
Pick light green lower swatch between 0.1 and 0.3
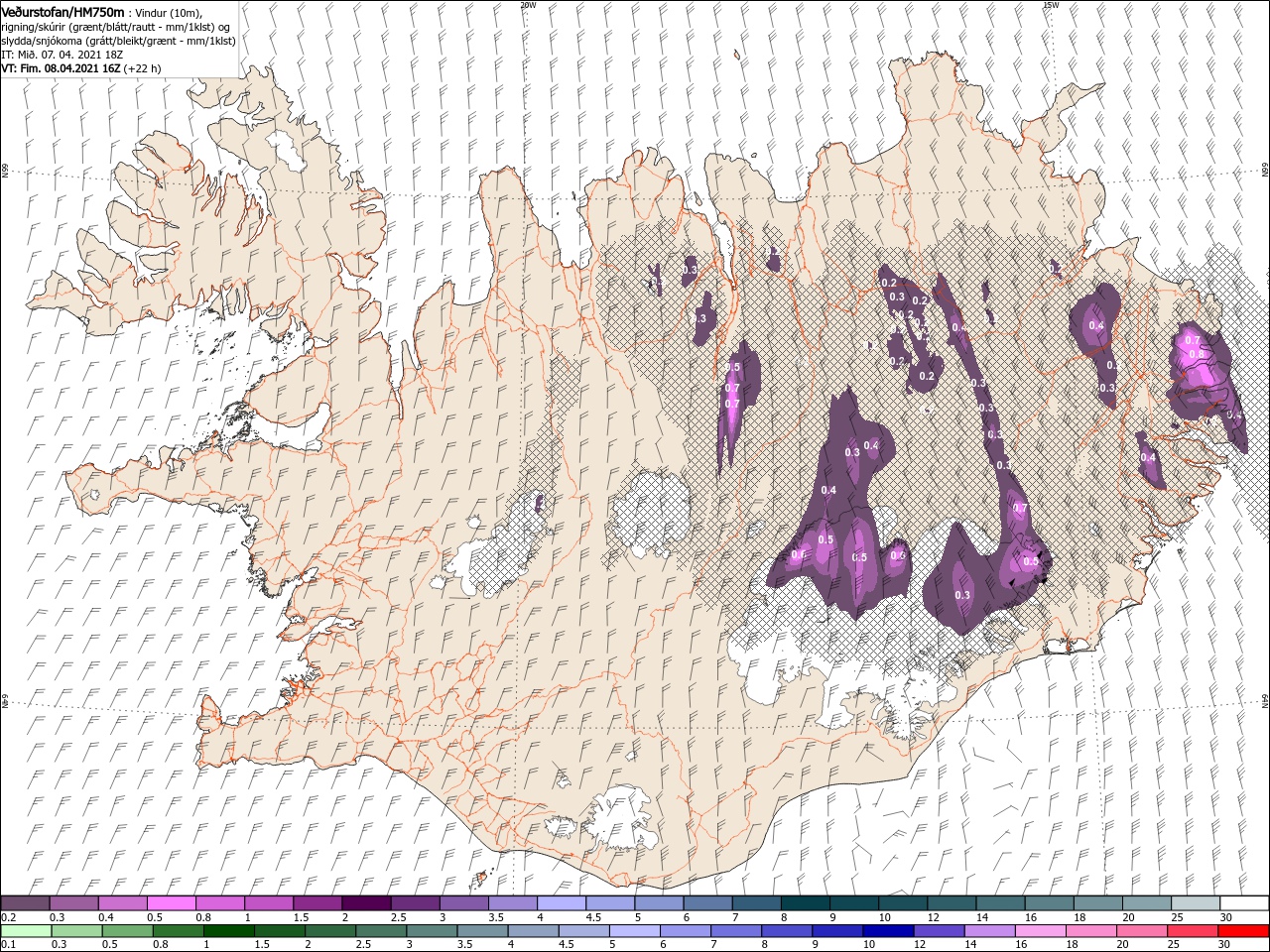pyautogui.click(x=26, y=931)
